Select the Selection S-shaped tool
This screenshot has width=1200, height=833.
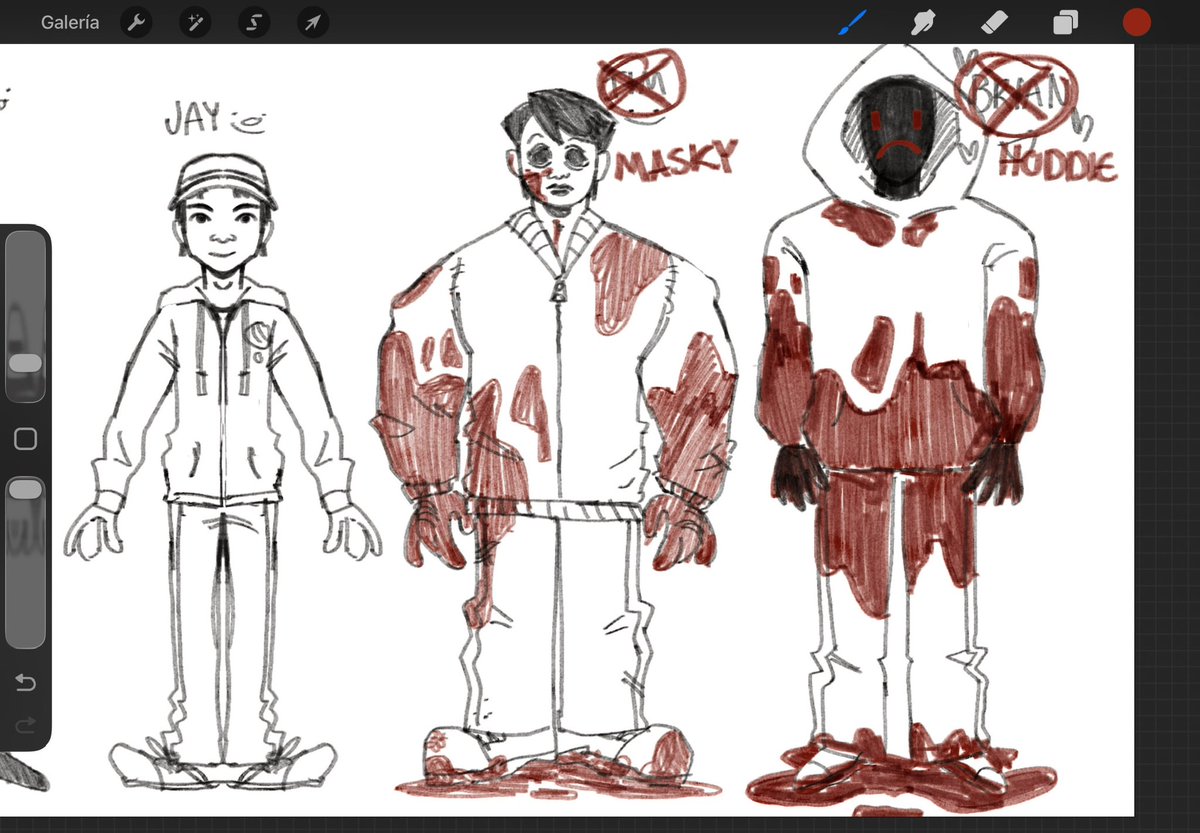coord(254,22)
